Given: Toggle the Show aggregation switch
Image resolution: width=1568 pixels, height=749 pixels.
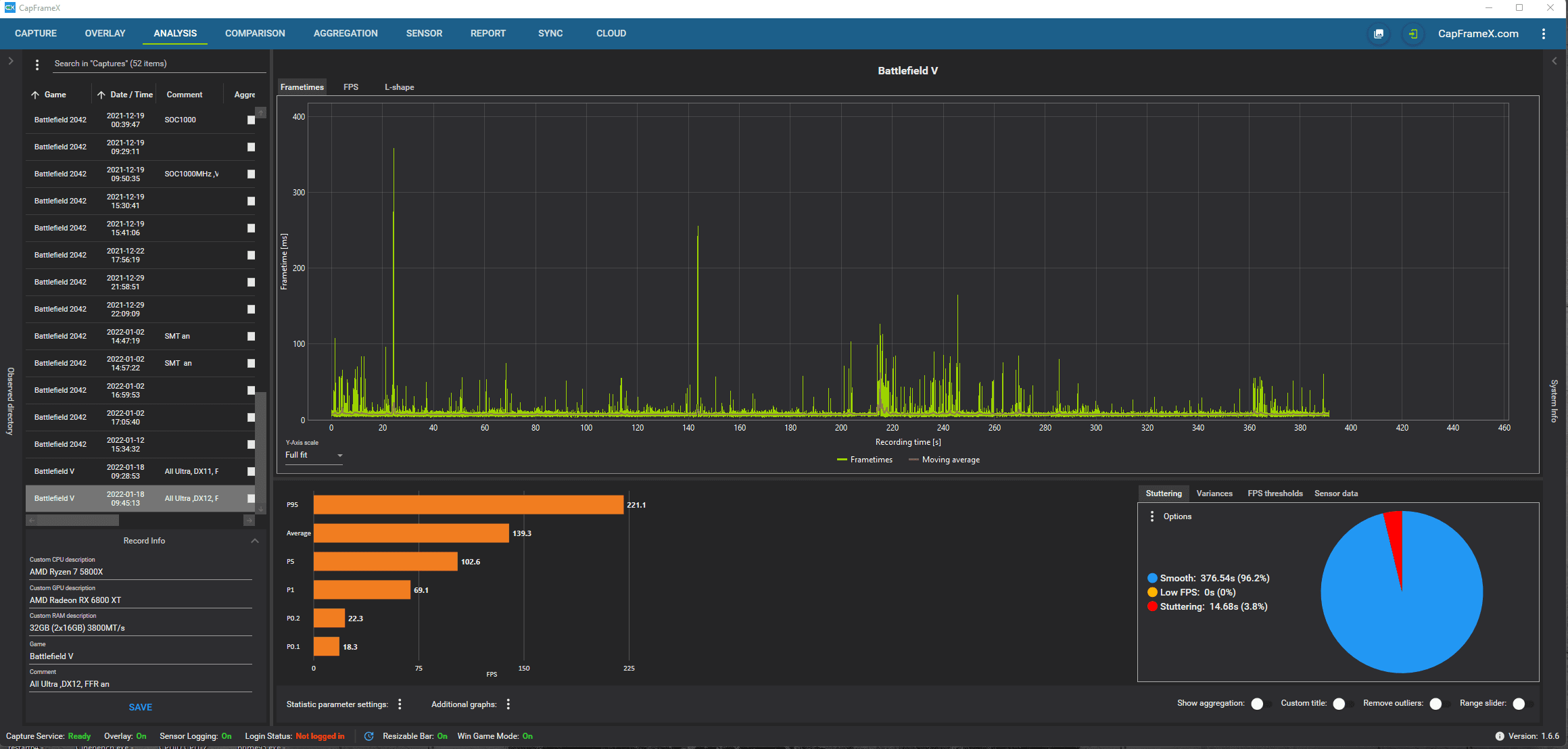Looking at the screenshot, I should click(1261, 704).
